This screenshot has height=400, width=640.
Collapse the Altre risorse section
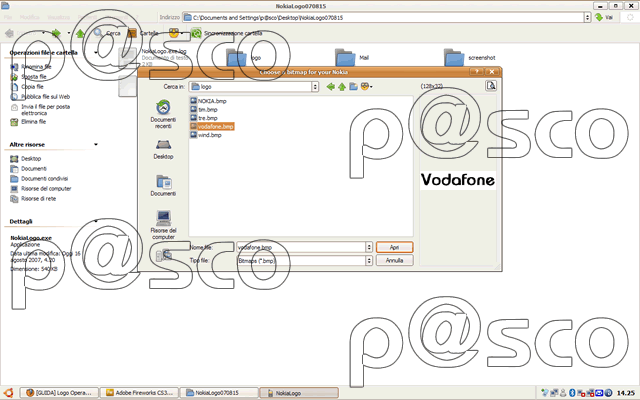(x=96, y=144)
